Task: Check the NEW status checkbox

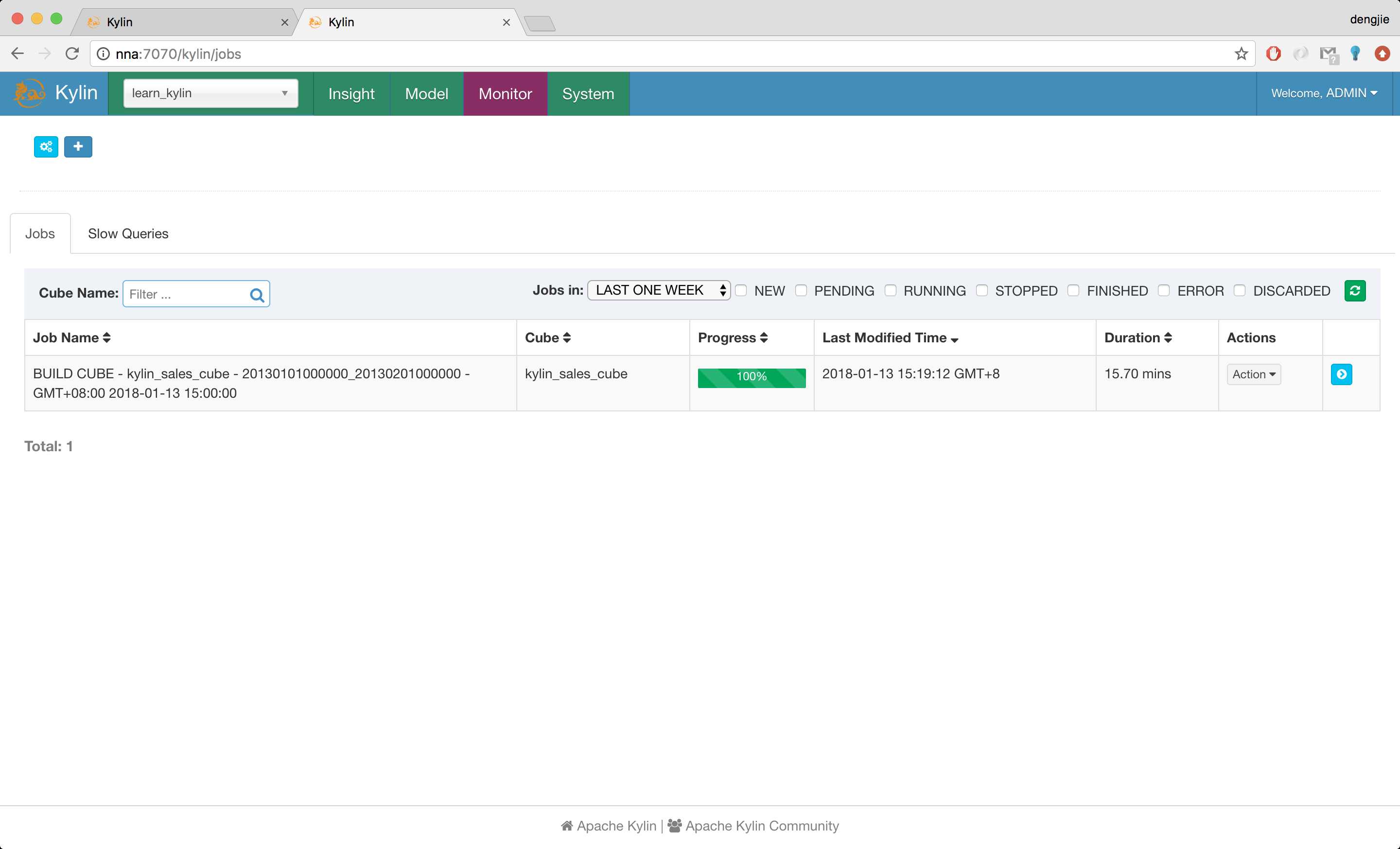Action: coord(741,290)
